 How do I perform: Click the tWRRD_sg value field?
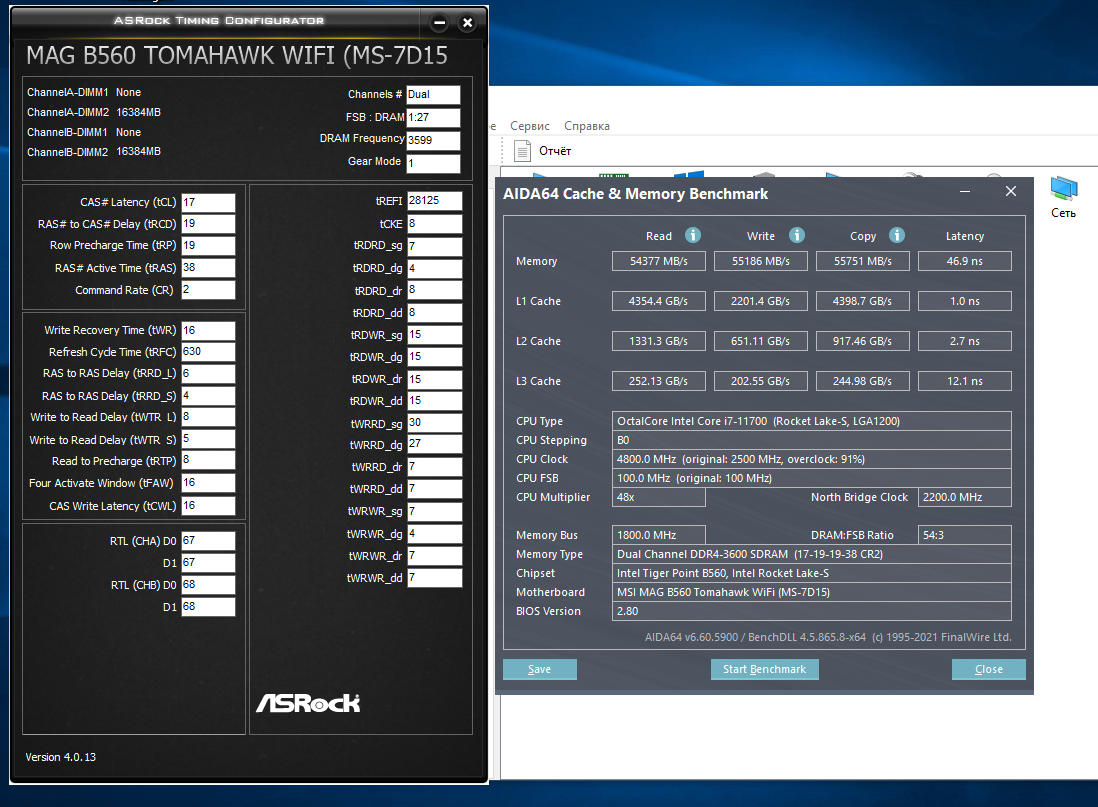tap(435, 423)
